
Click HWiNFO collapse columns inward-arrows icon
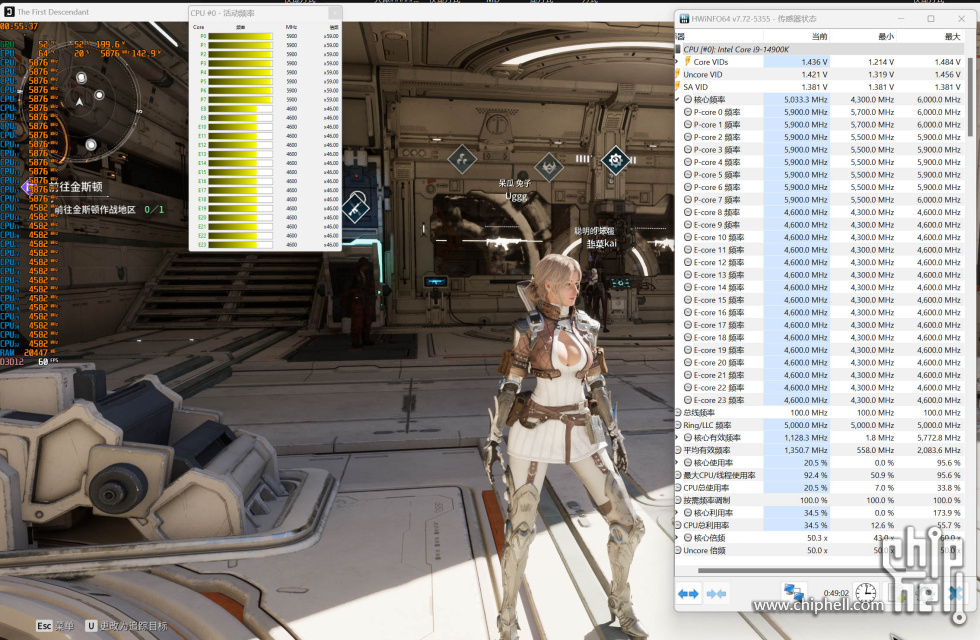(716, 594)
